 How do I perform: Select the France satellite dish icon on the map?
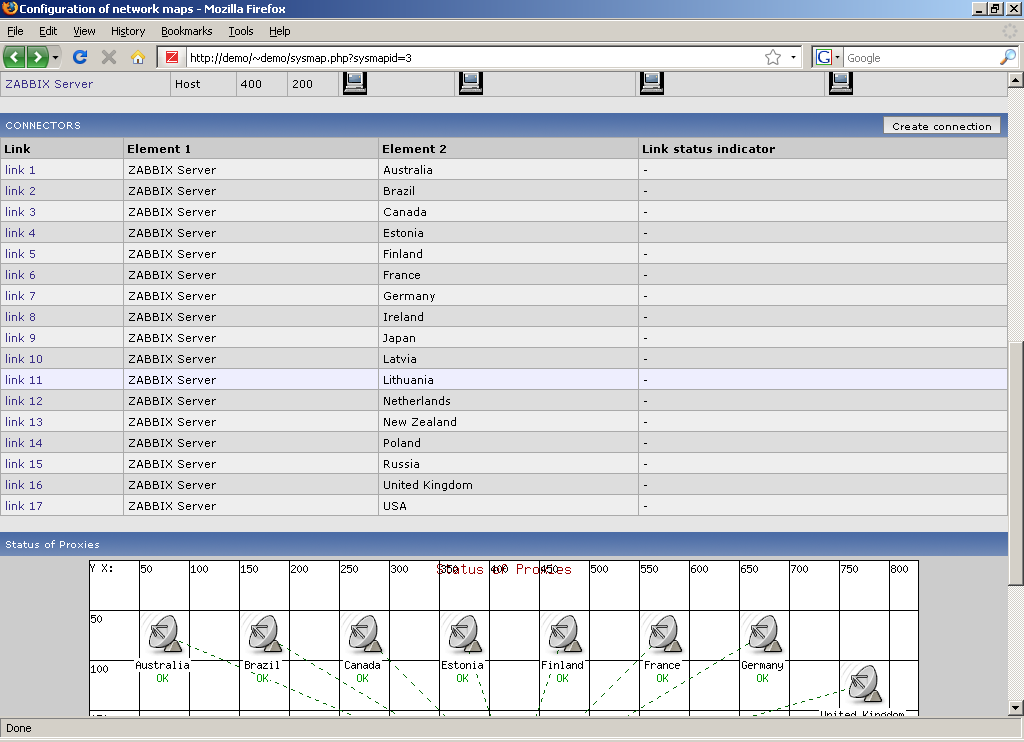click(x=662, y=634)
